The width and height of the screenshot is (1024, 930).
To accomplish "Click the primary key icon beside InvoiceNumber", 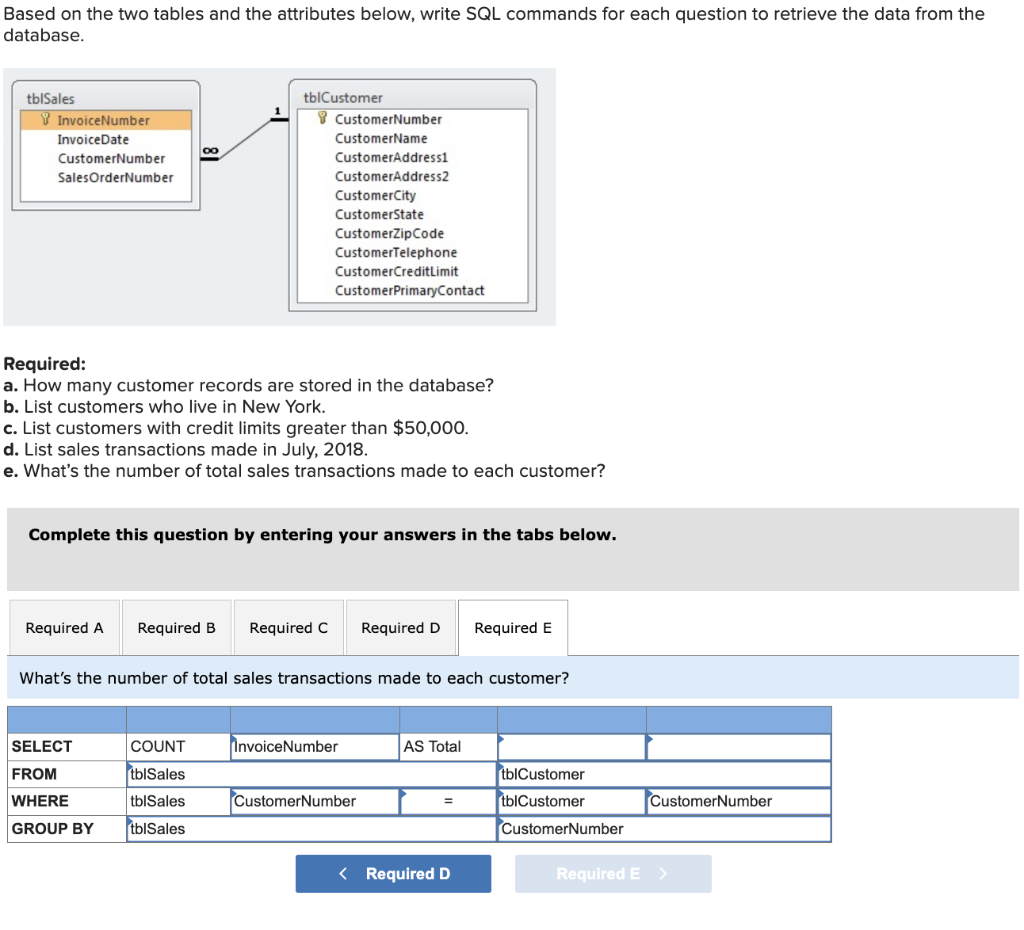I will pyautogui.click(x=47, y=120).
